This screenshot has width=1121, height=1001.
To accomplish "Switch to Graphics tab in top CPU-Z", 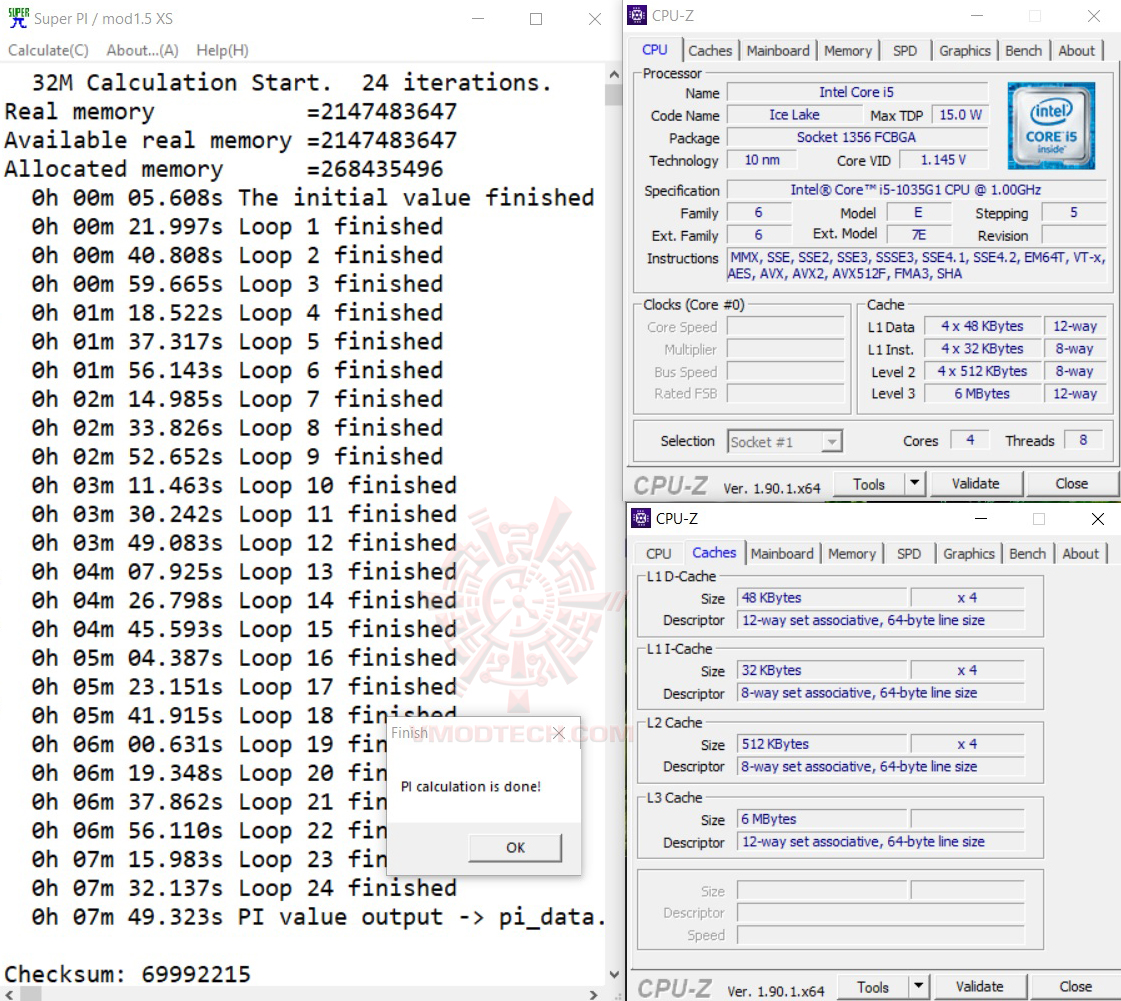I will 964,51.
